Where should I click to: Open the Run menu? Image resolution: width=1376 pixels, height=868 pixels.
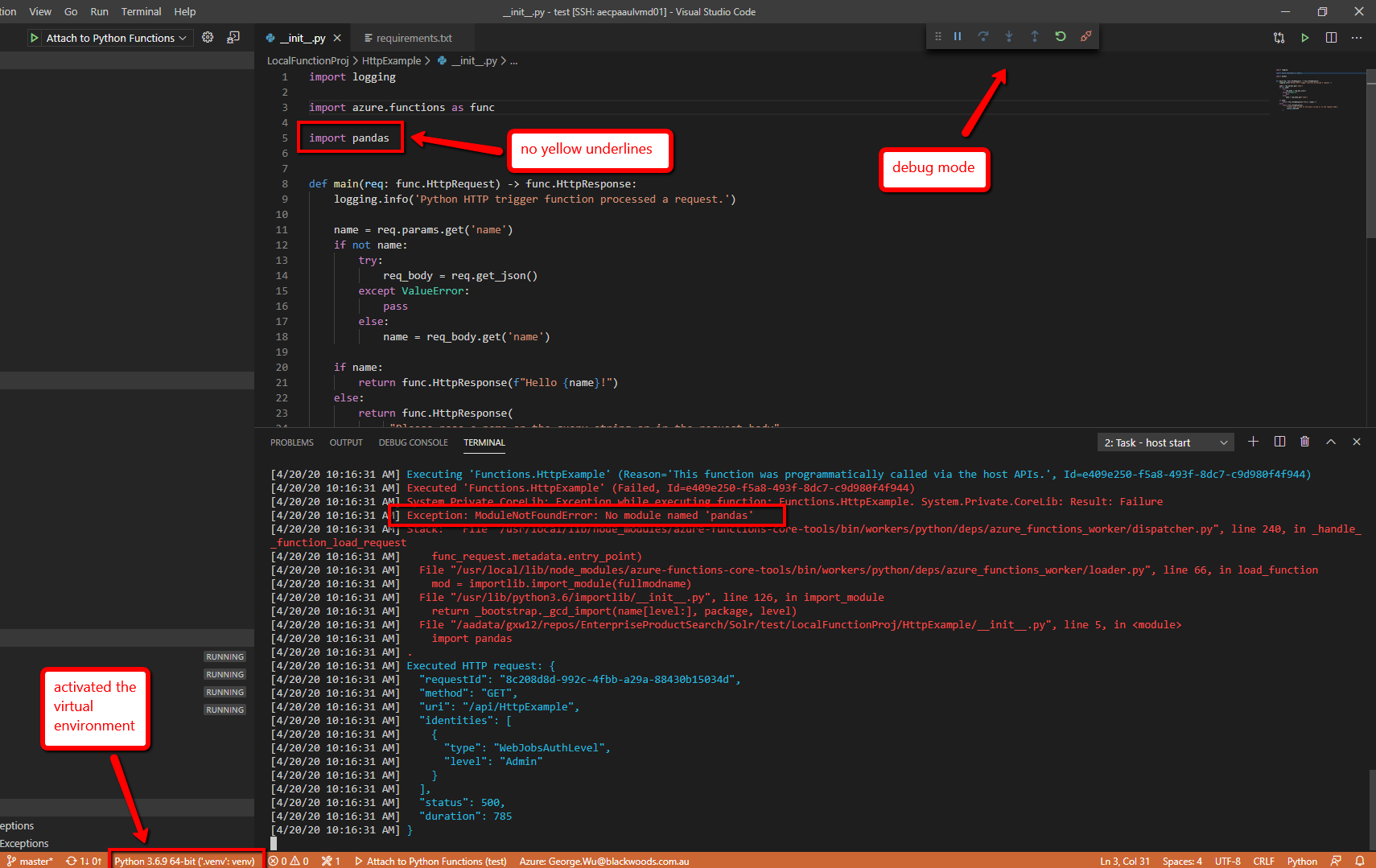pos(99,11)
